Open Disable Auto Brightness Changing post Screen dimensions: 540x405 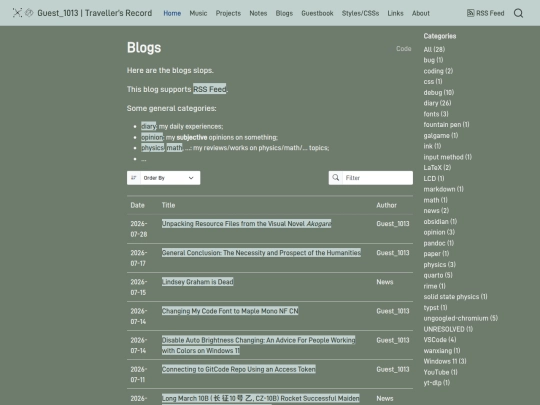pos(259,345)
